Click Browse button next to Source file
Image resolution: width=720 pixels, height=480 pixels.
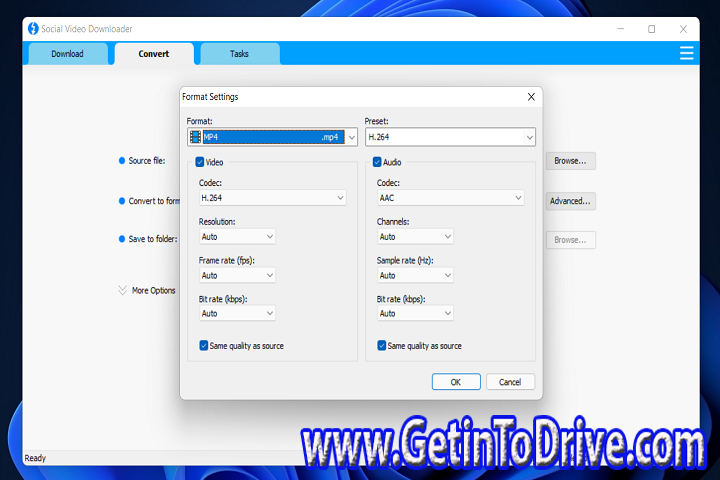click(570, 161)
